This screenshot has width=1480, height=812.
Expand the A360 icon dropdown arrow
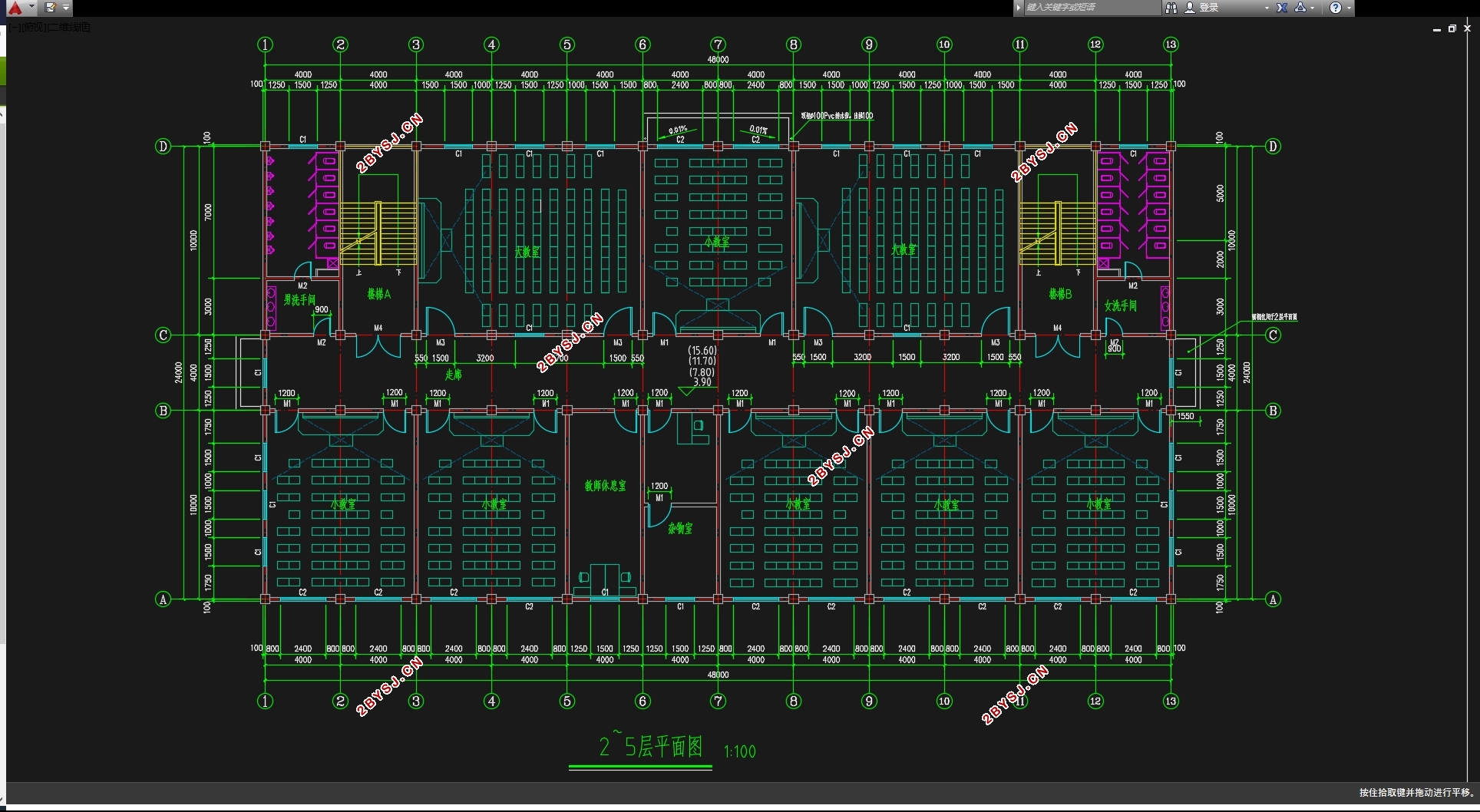coord(1313,8)
